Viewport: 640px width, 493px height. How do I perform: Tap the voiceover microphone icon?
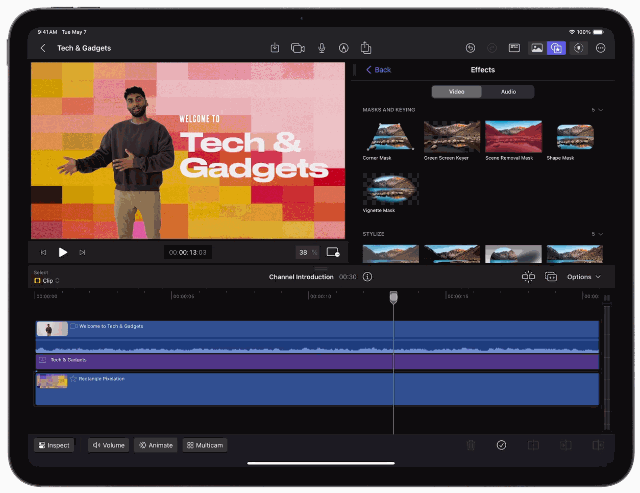[322, 48]
